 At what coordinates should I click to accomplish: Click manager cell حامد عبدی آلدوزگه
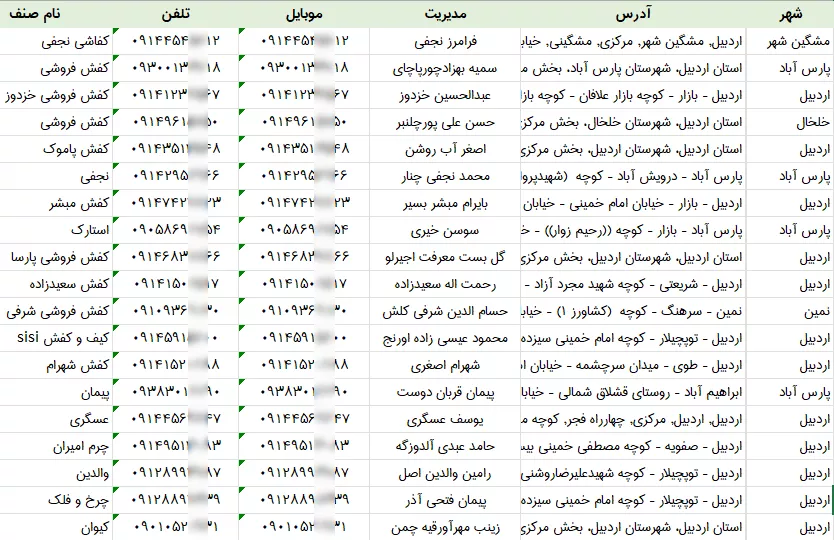coord(445,446)
